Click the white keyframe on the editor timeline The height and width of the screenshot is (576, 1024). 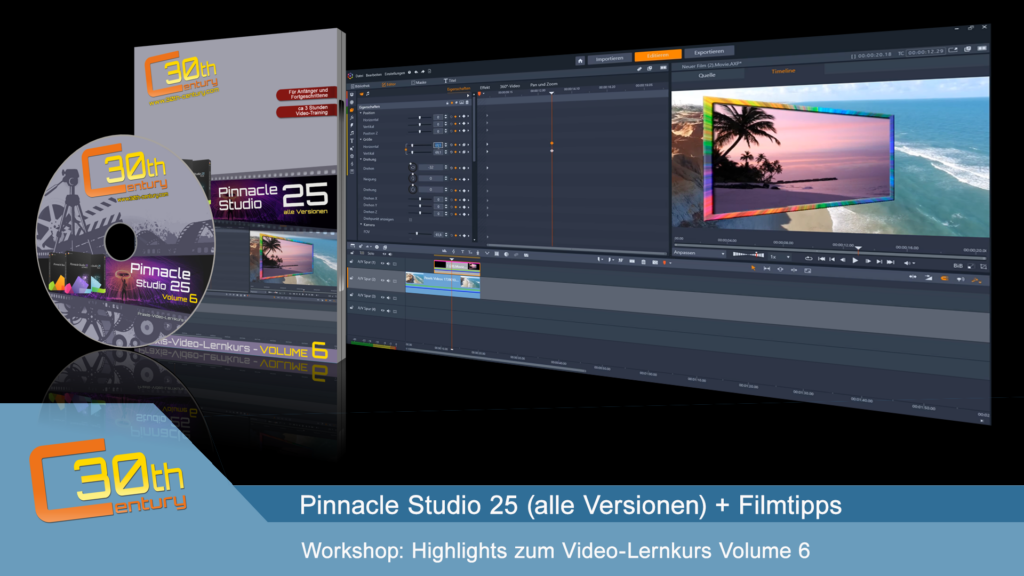pos(552,151)
